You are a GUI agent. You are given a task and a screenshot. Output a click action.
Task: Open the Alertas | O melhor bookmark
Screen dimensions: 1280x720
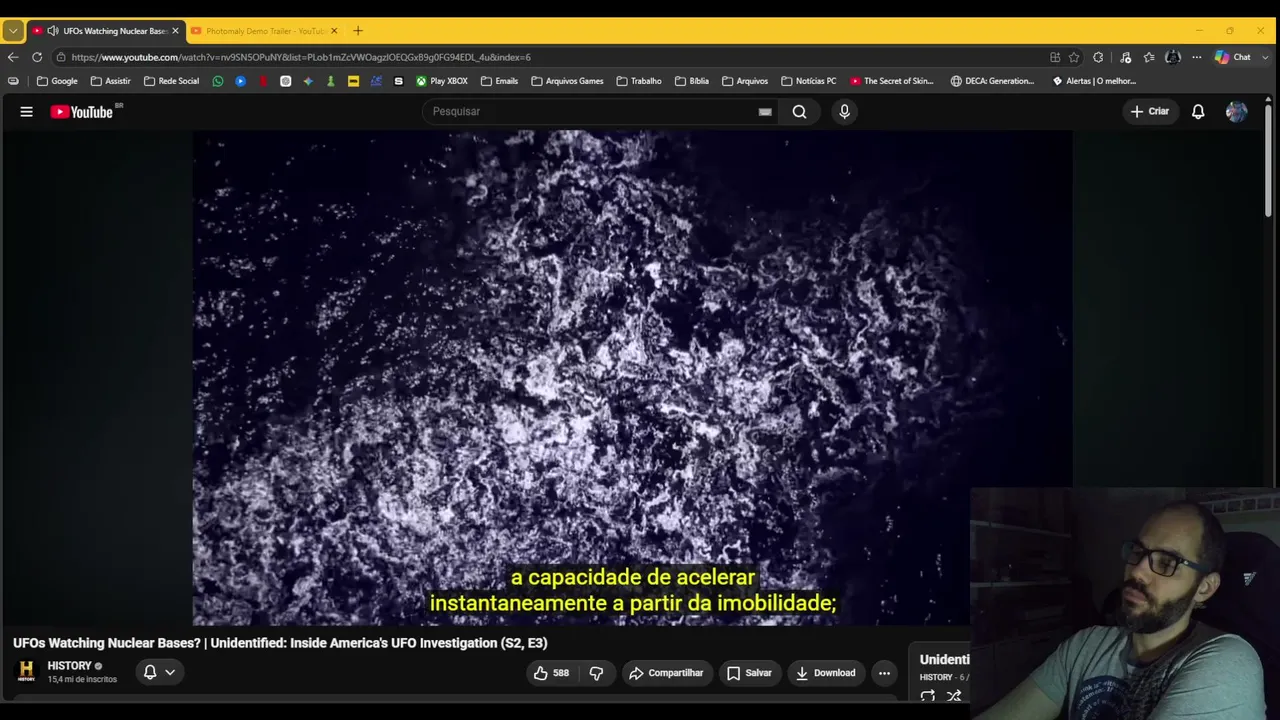pyautogui.click(x=1095, y=81)
